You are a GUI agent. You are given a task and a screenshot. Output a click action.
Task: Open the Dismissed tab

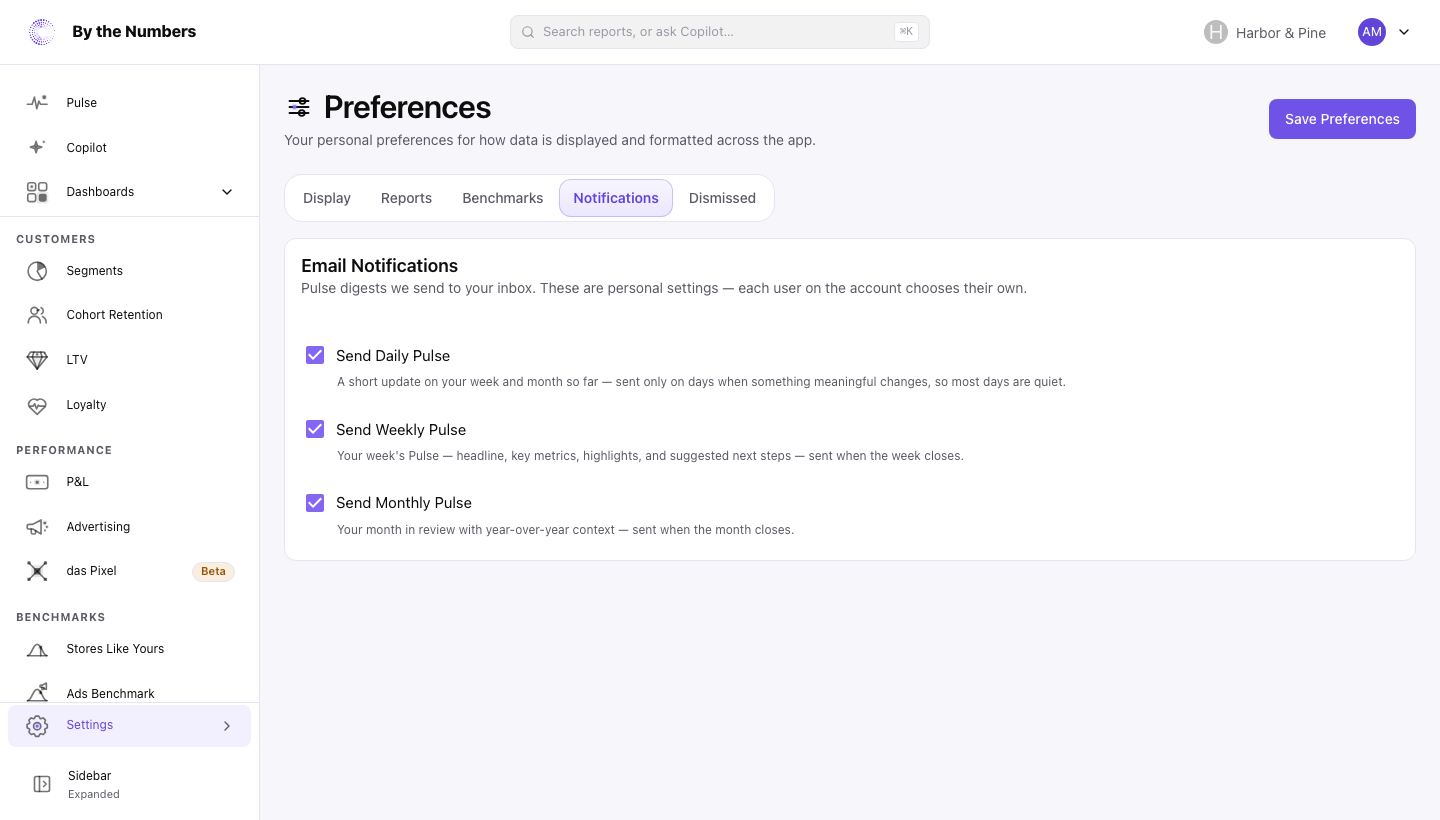[722, 198]
